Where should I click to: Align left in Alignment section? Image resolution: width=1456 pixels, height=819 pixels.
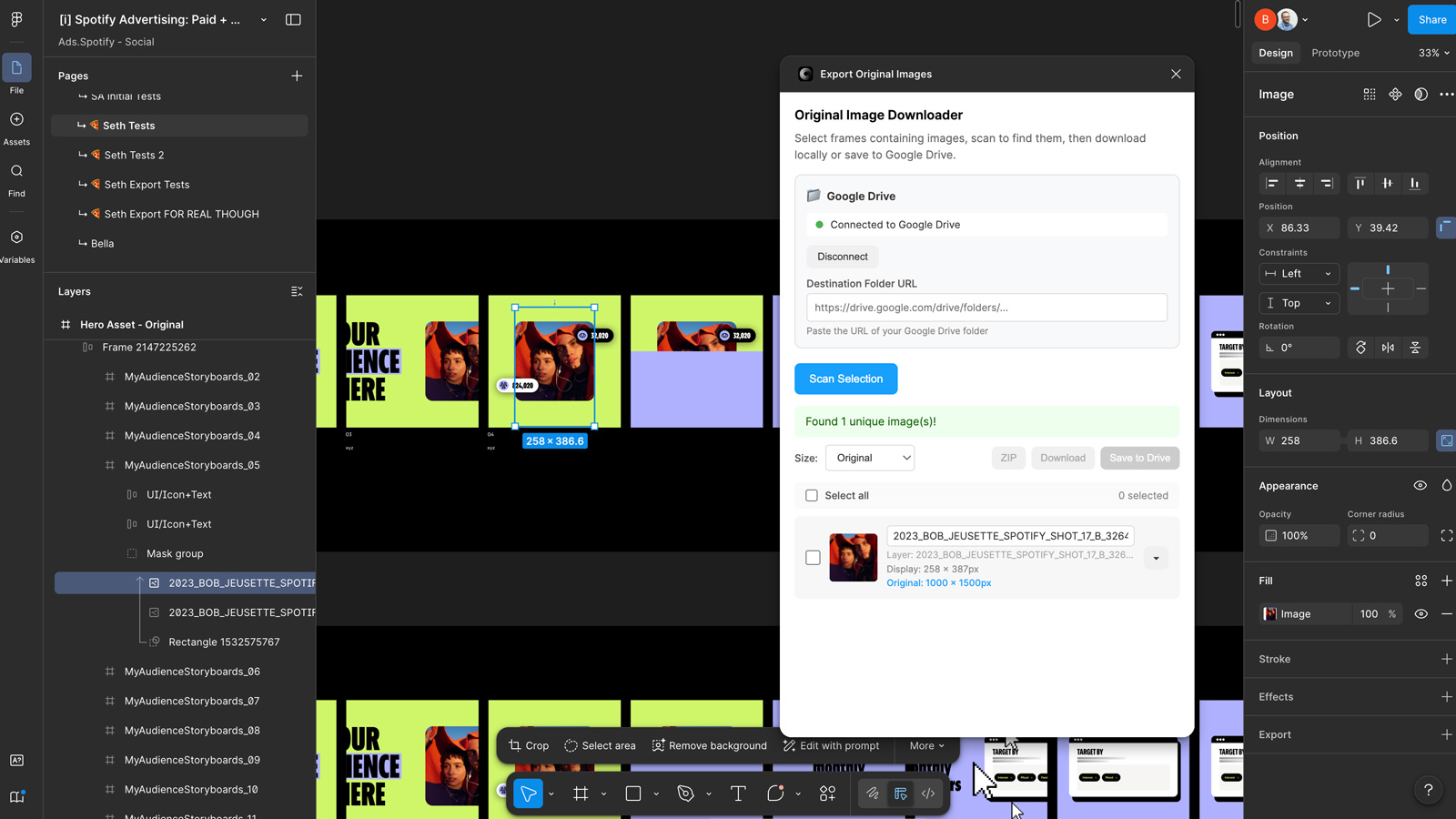[x=1272, y=183]
